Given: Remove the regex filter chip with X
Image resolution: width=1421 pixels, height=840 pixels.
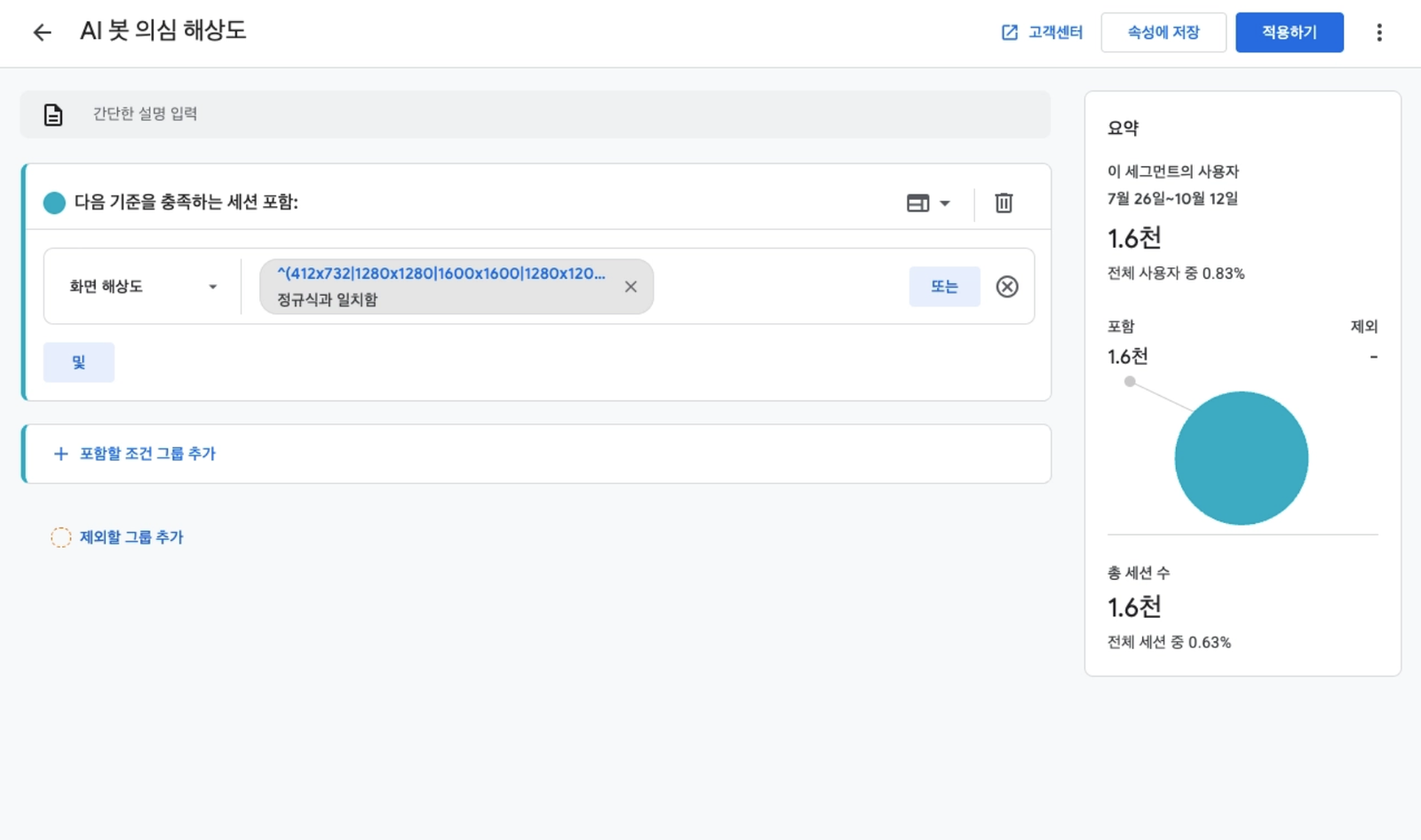Looking at the screenshot, I should pos(631,287).
